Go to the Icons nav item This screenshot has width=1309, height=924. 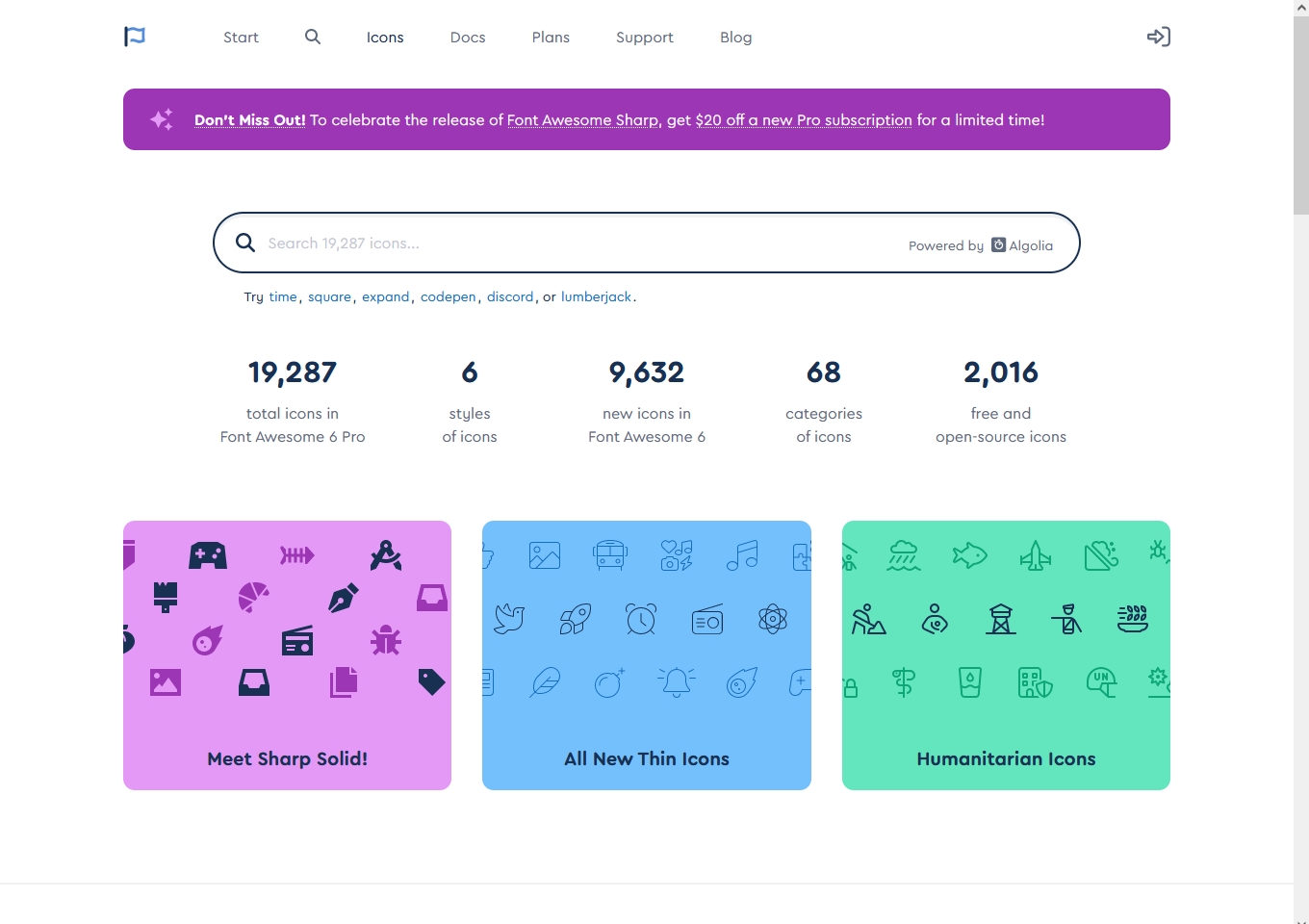tap(385, 38)
